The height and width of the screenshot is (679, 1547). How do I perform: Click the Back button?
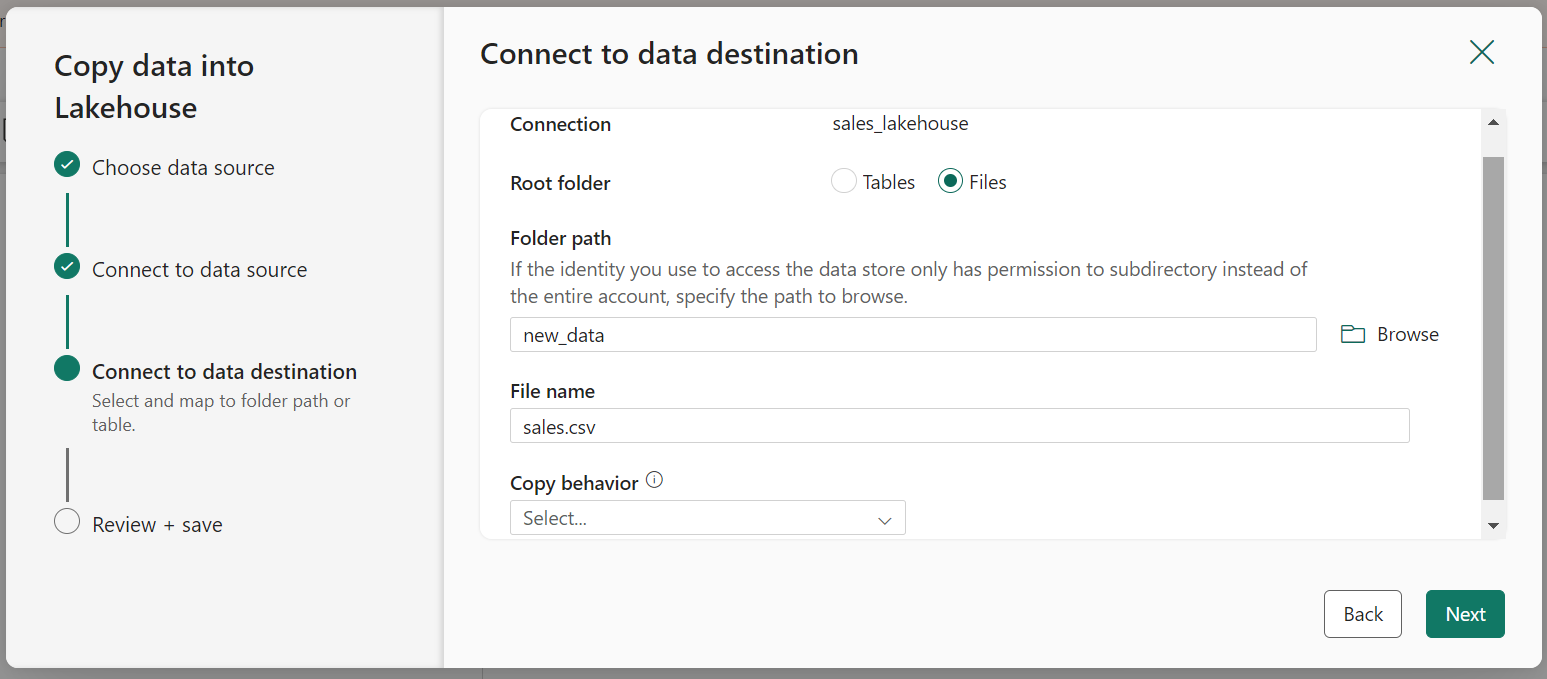(x=1362, y=613)
